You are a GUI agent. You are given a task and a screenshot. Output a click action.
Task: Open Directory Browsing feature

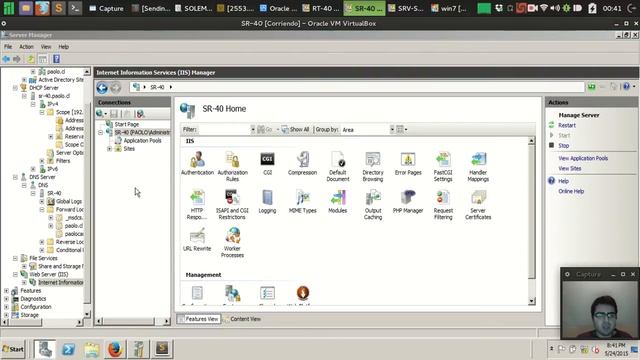(x=373, y=166)
